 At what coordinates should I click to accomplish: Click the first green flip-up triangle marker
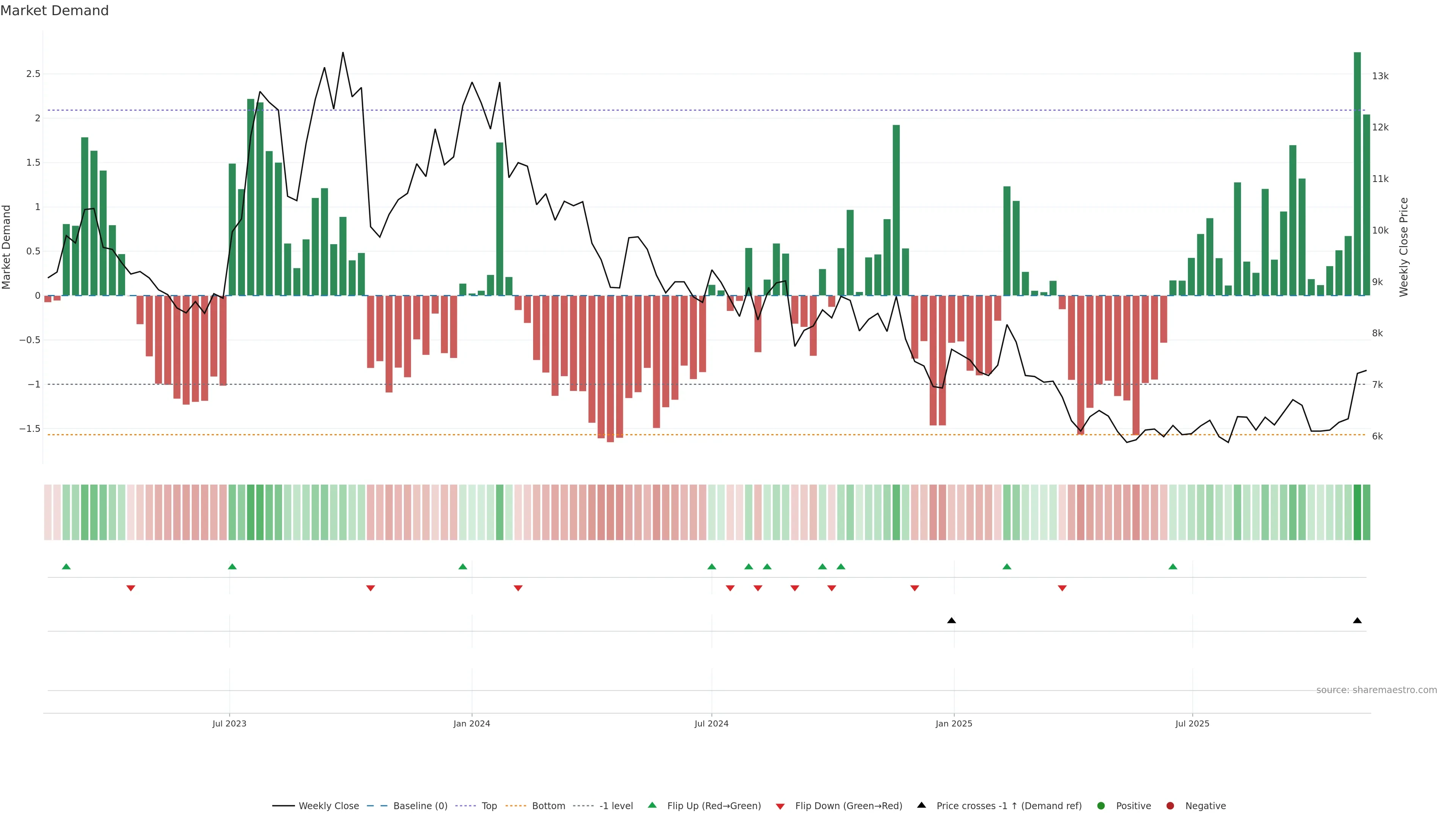click(66, 566)
